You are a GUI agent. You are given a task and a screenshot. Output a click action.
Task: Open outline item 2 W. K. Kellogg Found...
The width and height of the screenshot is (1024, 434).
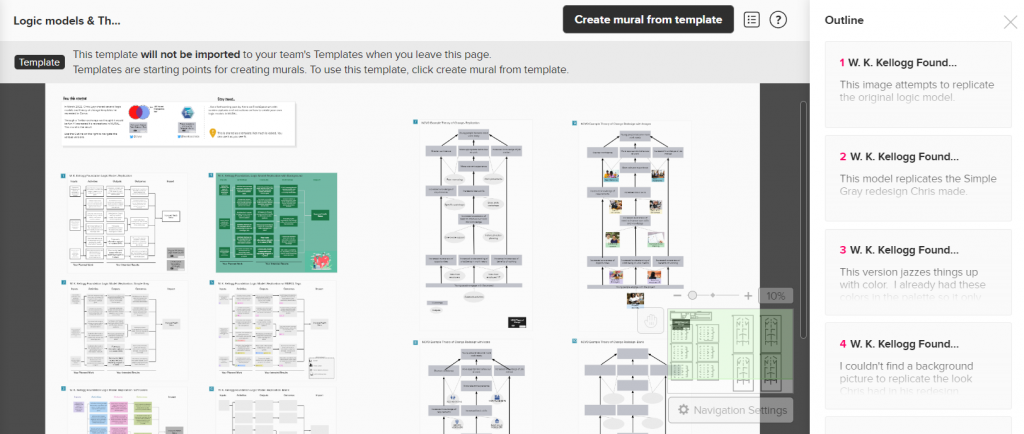tap(918, 178)
